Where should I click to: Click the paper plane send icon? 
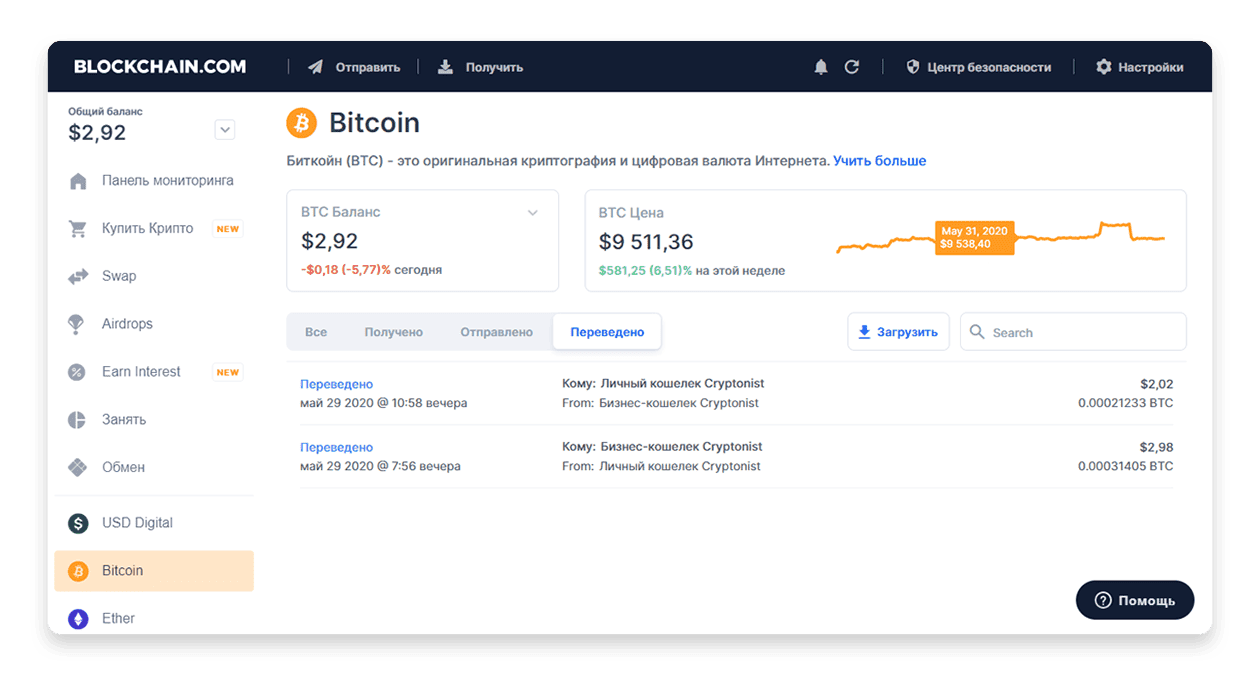[316, 67]
